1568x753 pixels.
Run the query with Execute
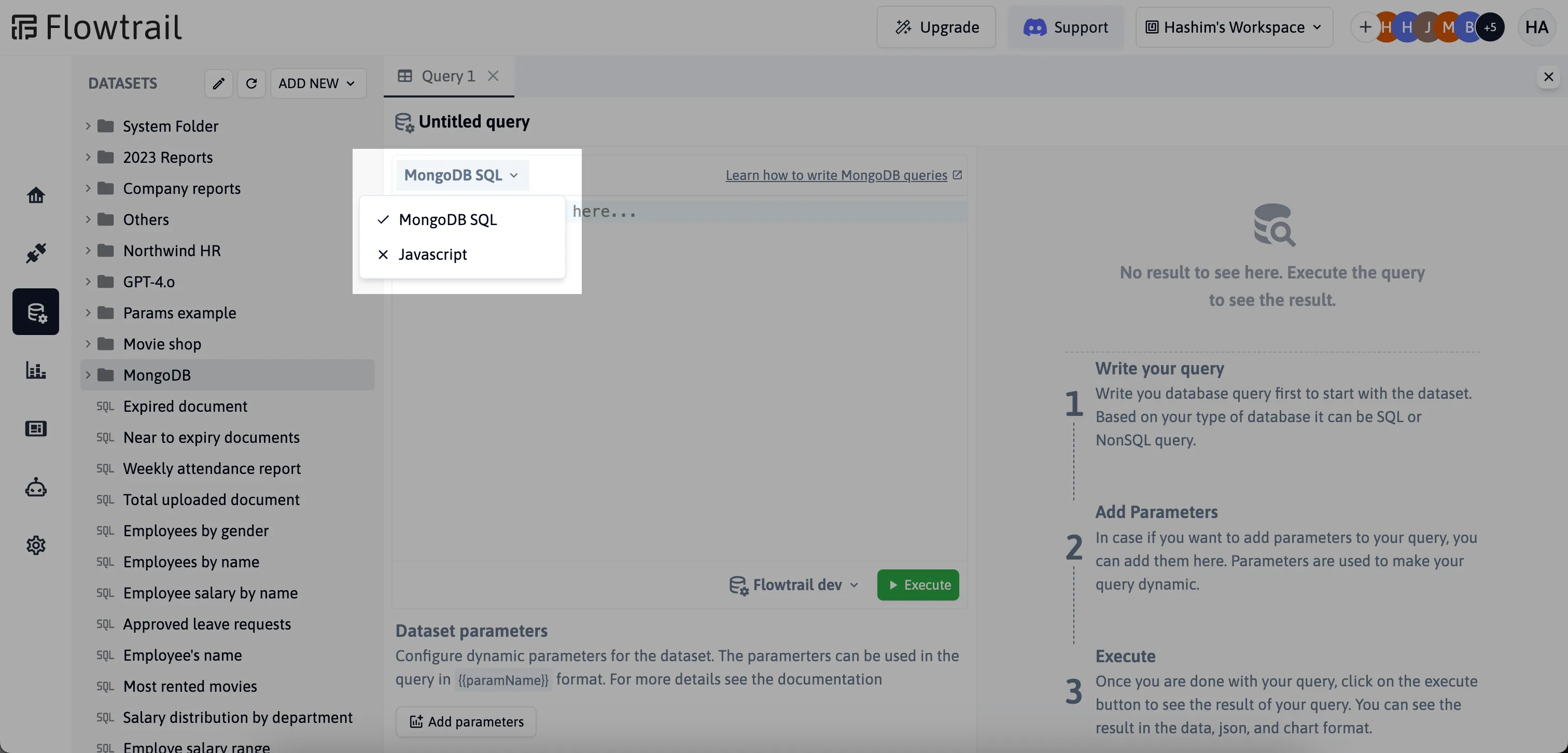[918, 585]
